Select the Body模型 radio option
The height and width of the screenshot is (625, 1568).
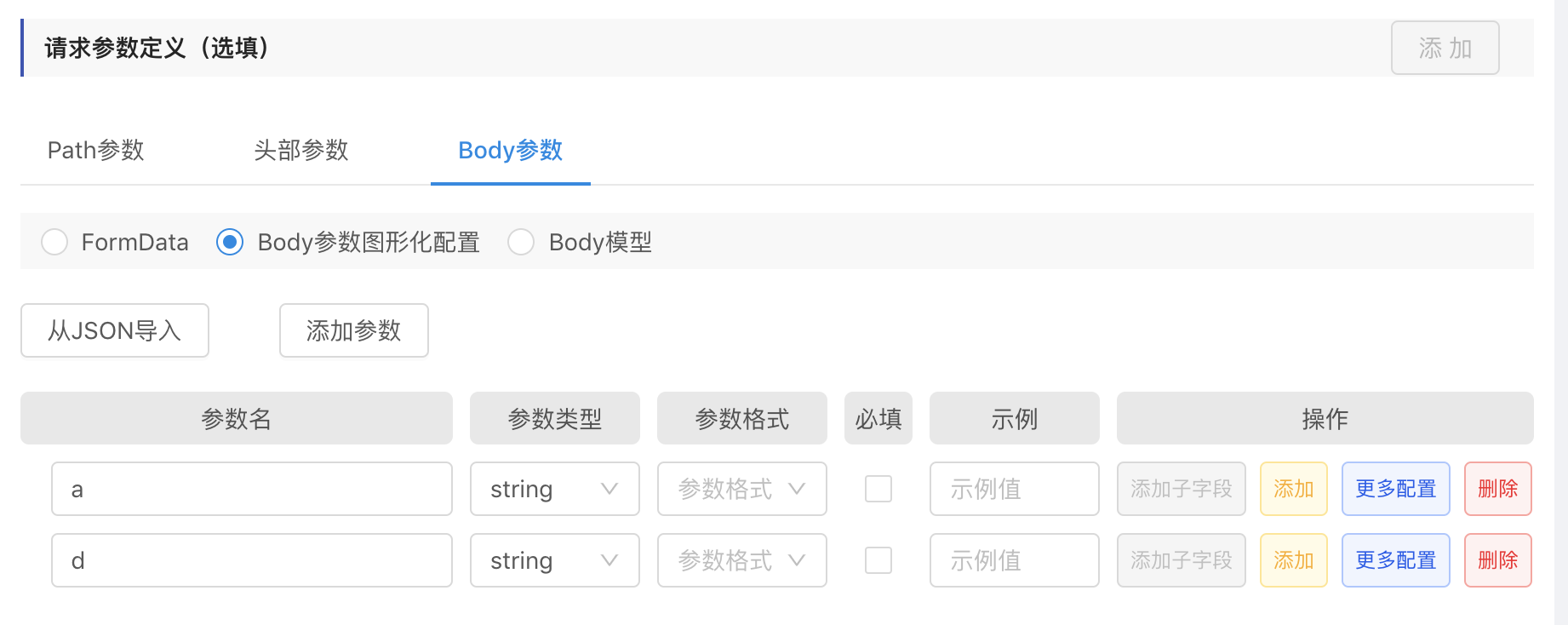point(521,242)
